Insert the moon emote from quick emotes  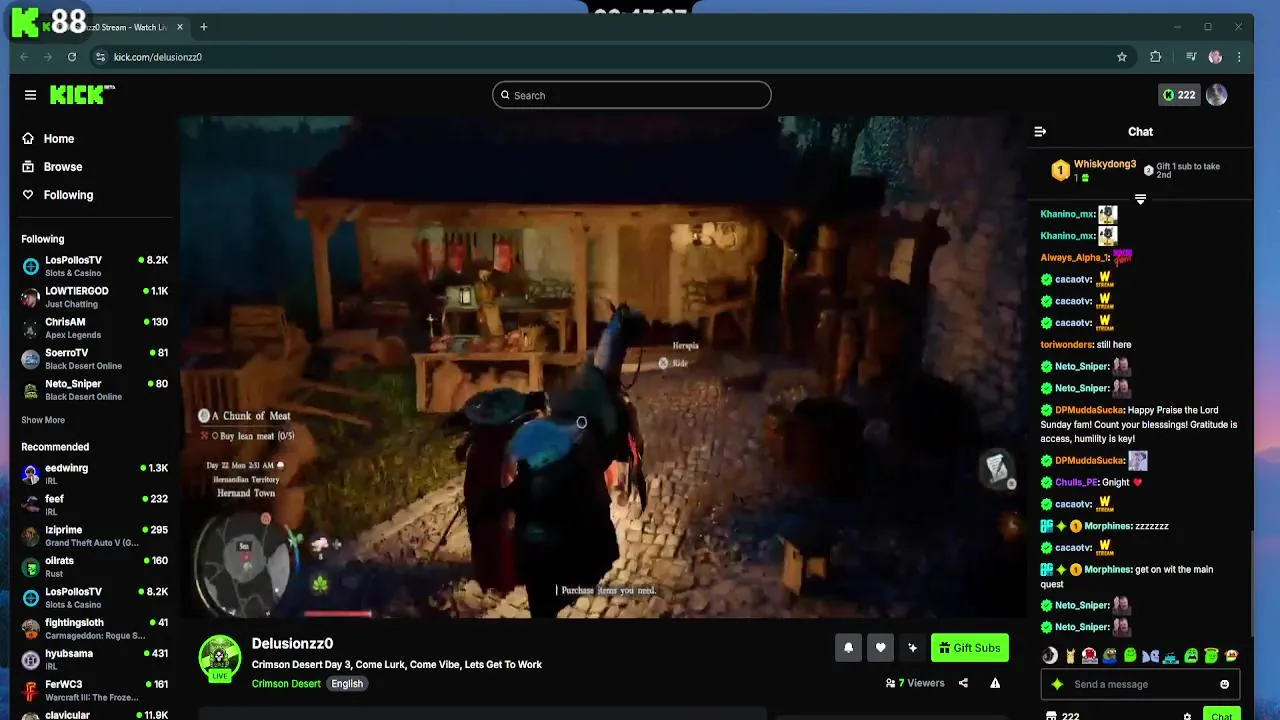(1049, 656)
